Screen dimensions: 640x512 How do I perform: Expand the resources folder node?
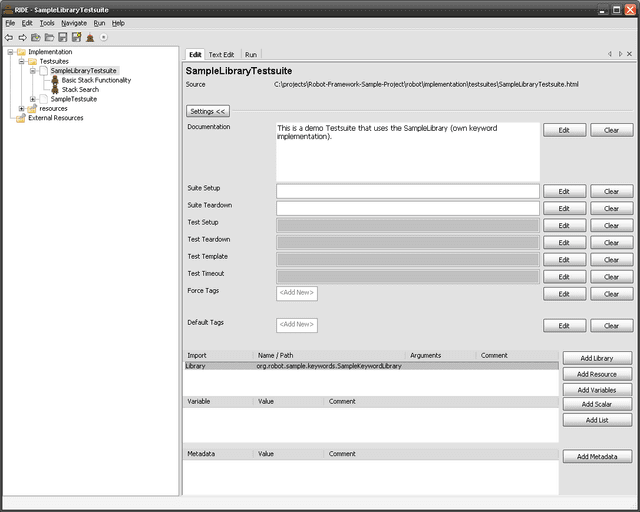[21, 108]
